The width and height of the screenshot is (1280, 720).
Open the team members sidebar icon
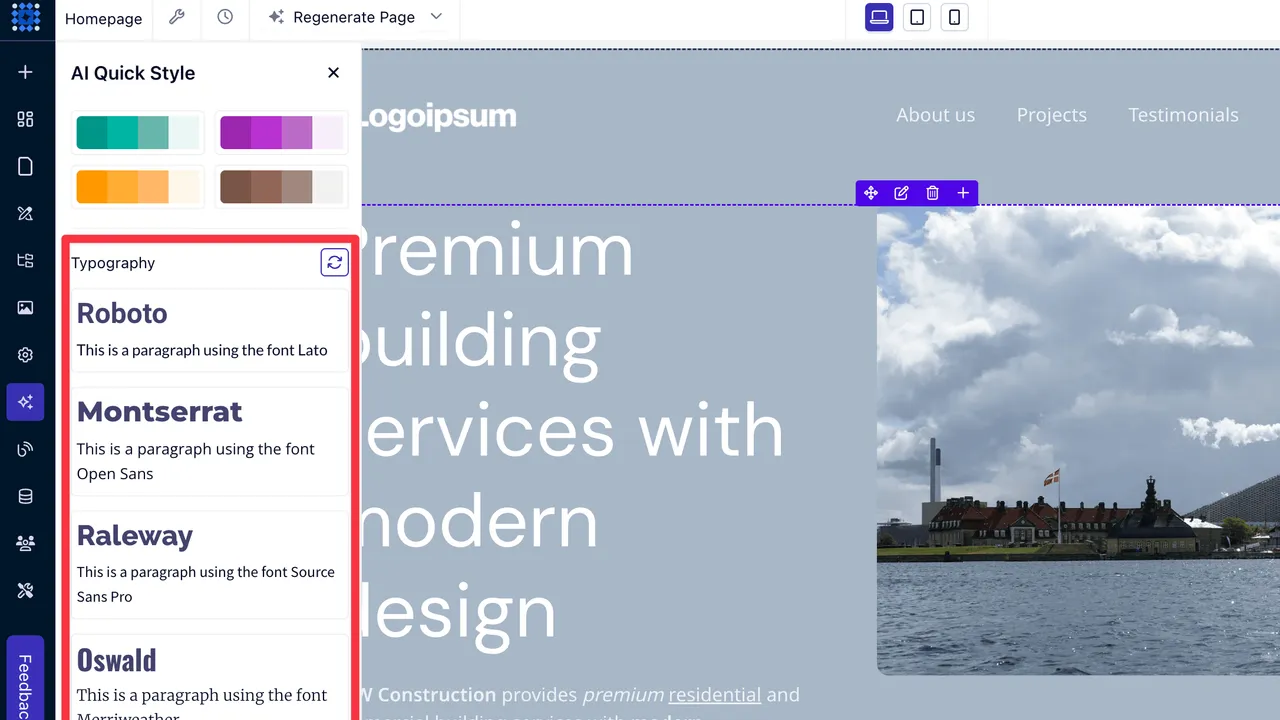(26, 543)
